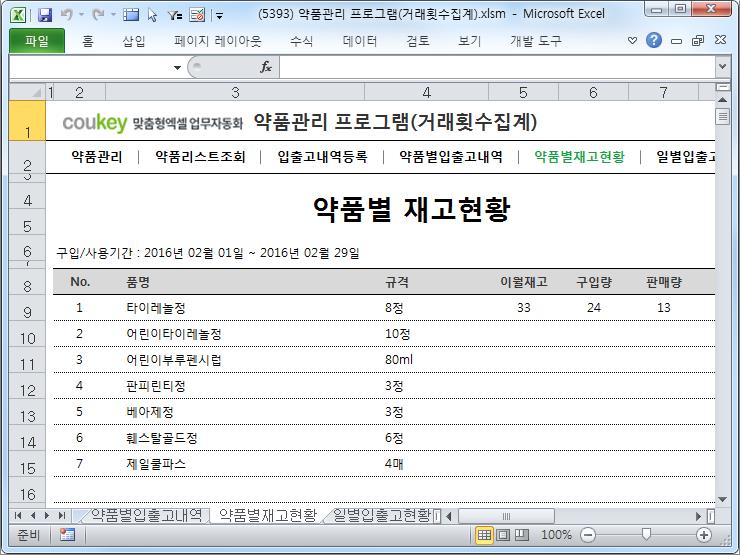Expand the undo history dropdown arrow
This screenshot has width=740, height=555.
click(81, 15)
